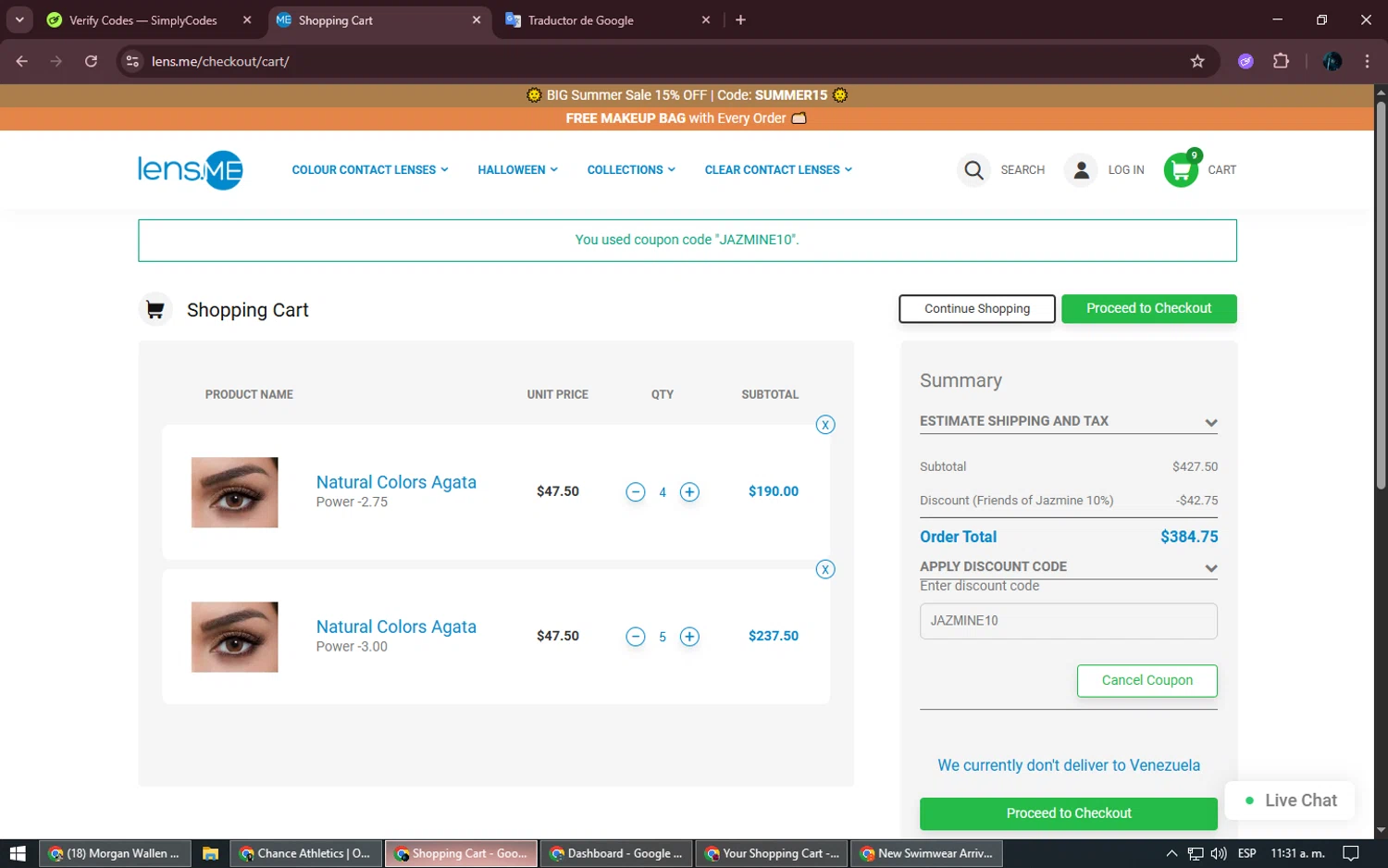The height and width of the screenshot is (868, 1388).
Task: Click thumbnail of Power -2.75 lenses
Action: pyautogui.click(x=234, y=492)
